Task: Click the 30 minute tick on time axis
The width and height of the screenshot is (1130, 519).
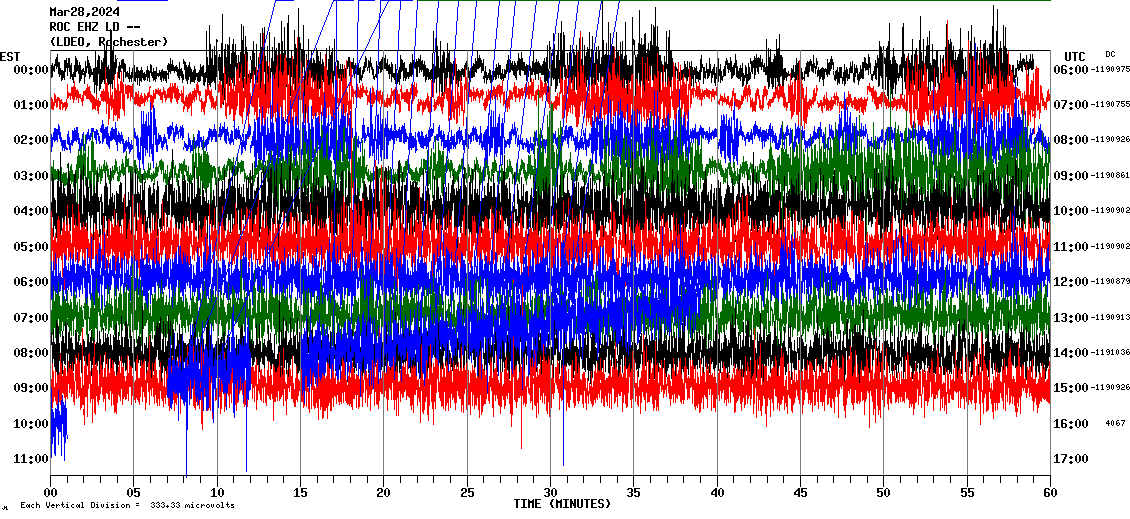Action: 550,493
